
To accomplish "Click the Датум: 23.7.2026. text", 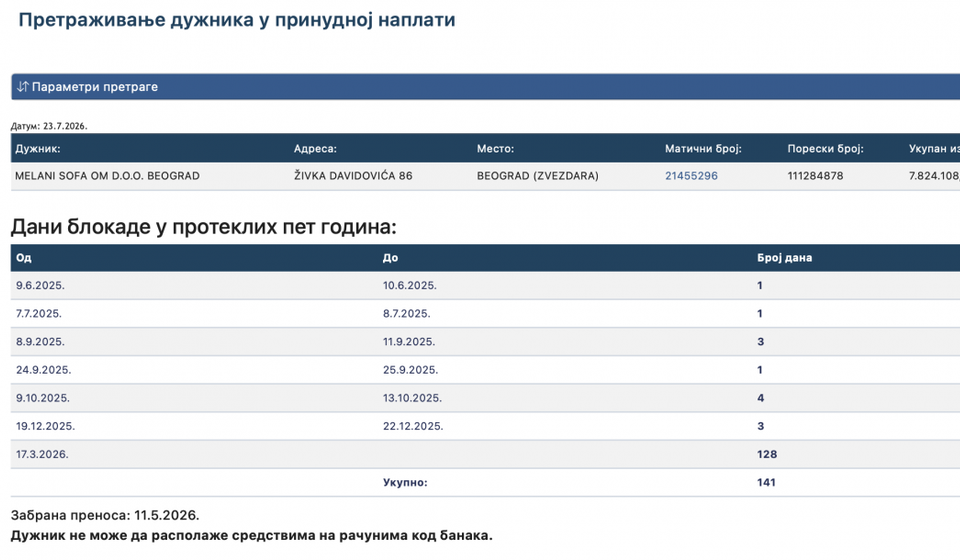I will tap(49, 126).
